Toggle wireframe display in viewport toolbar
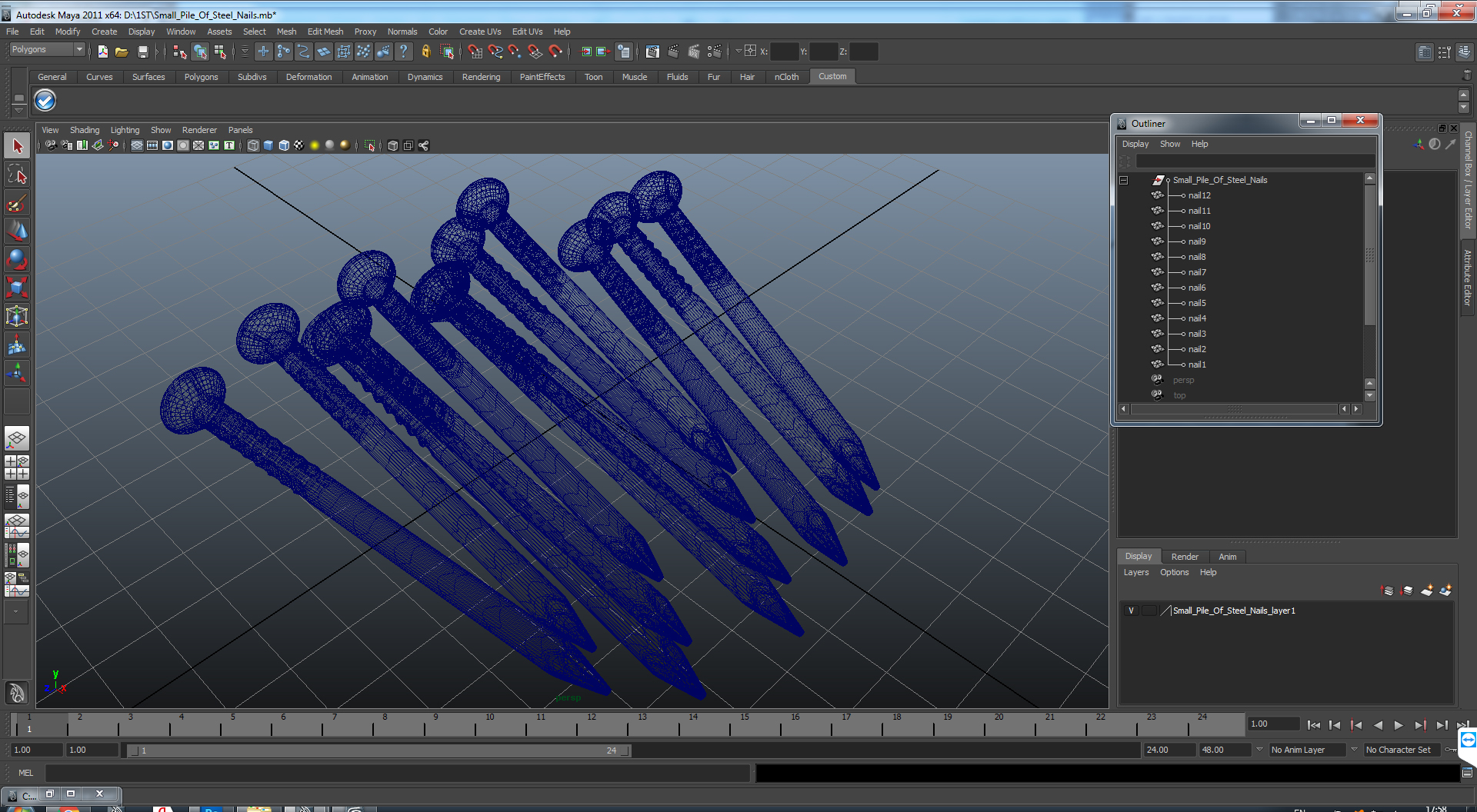 click(x=253, y=145)
